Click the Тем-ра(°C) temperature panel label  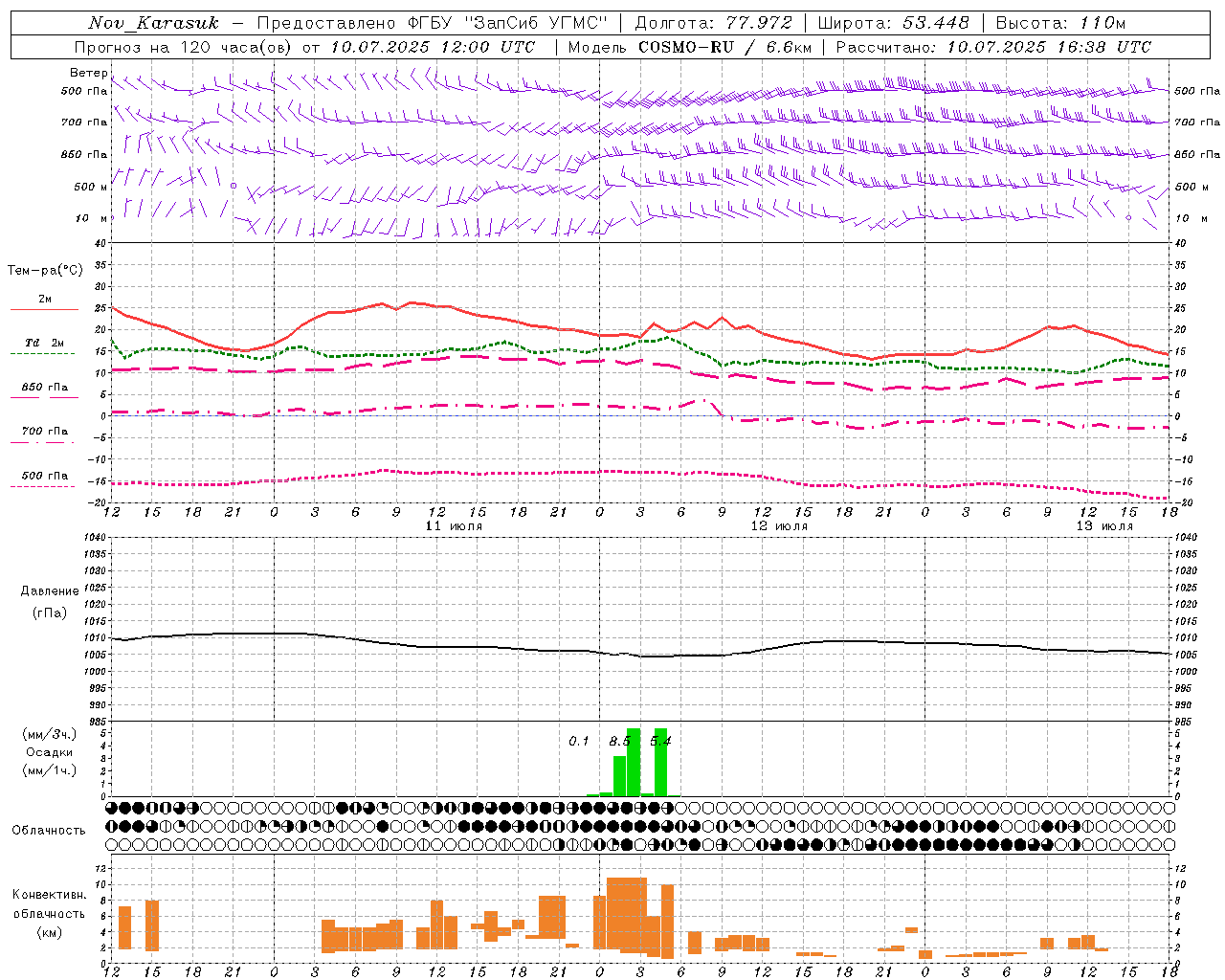[45, 271]
